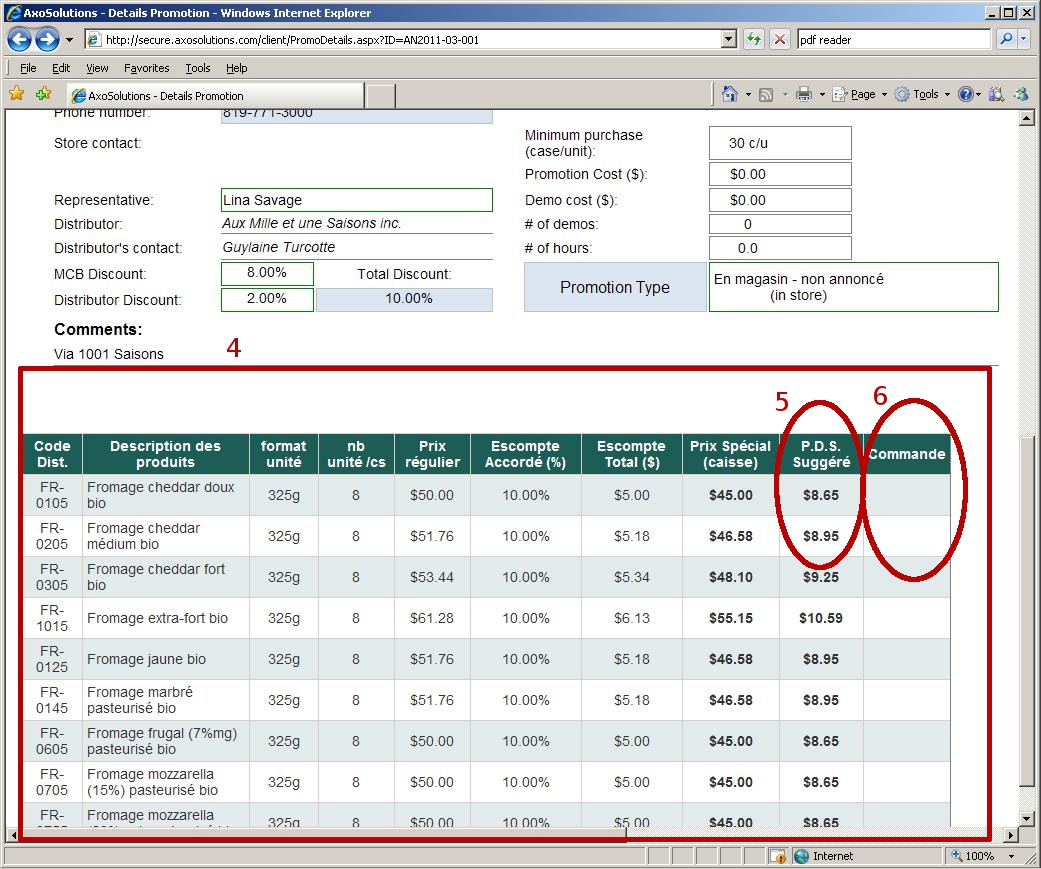Click the 100% zoom level button
The image size is (1041, 869).
(x=973, y=856)
